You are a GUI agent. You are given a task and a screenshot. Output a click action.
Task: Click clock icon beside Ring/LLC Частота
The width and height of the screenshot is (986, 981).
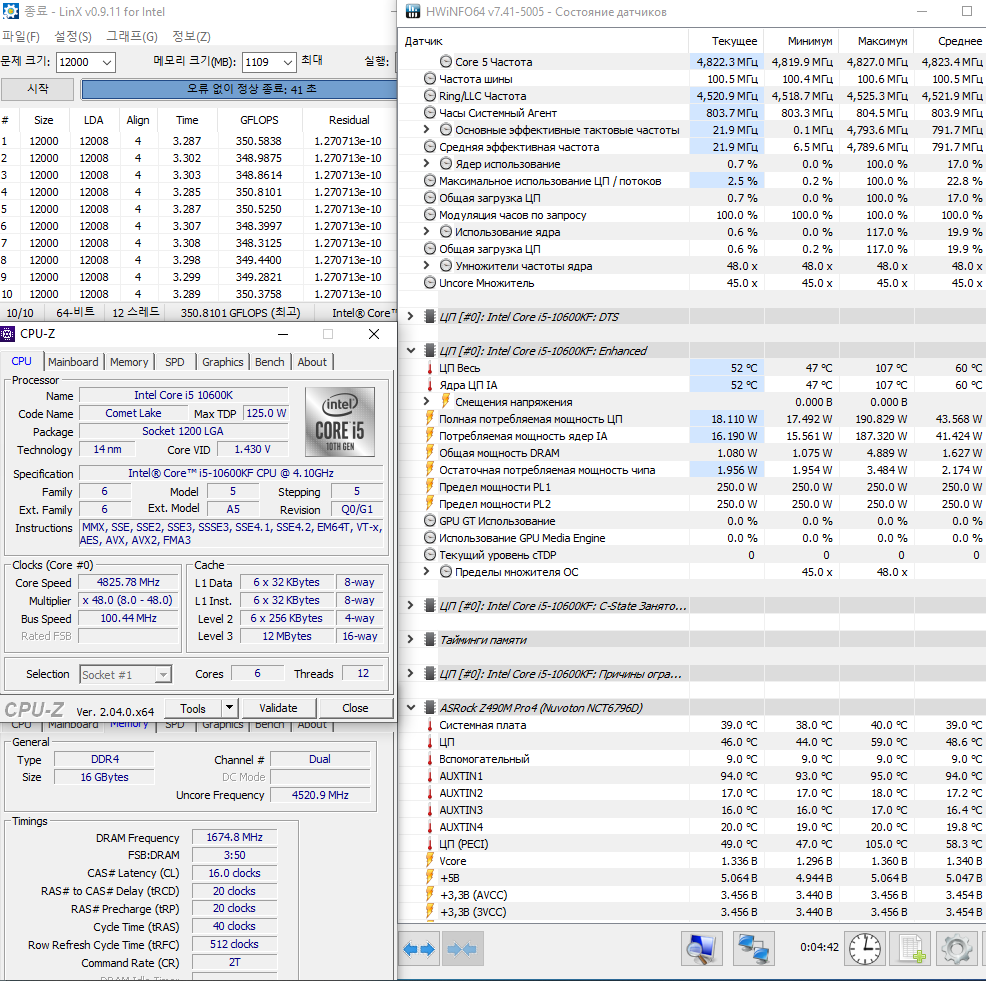click(430, 96)
